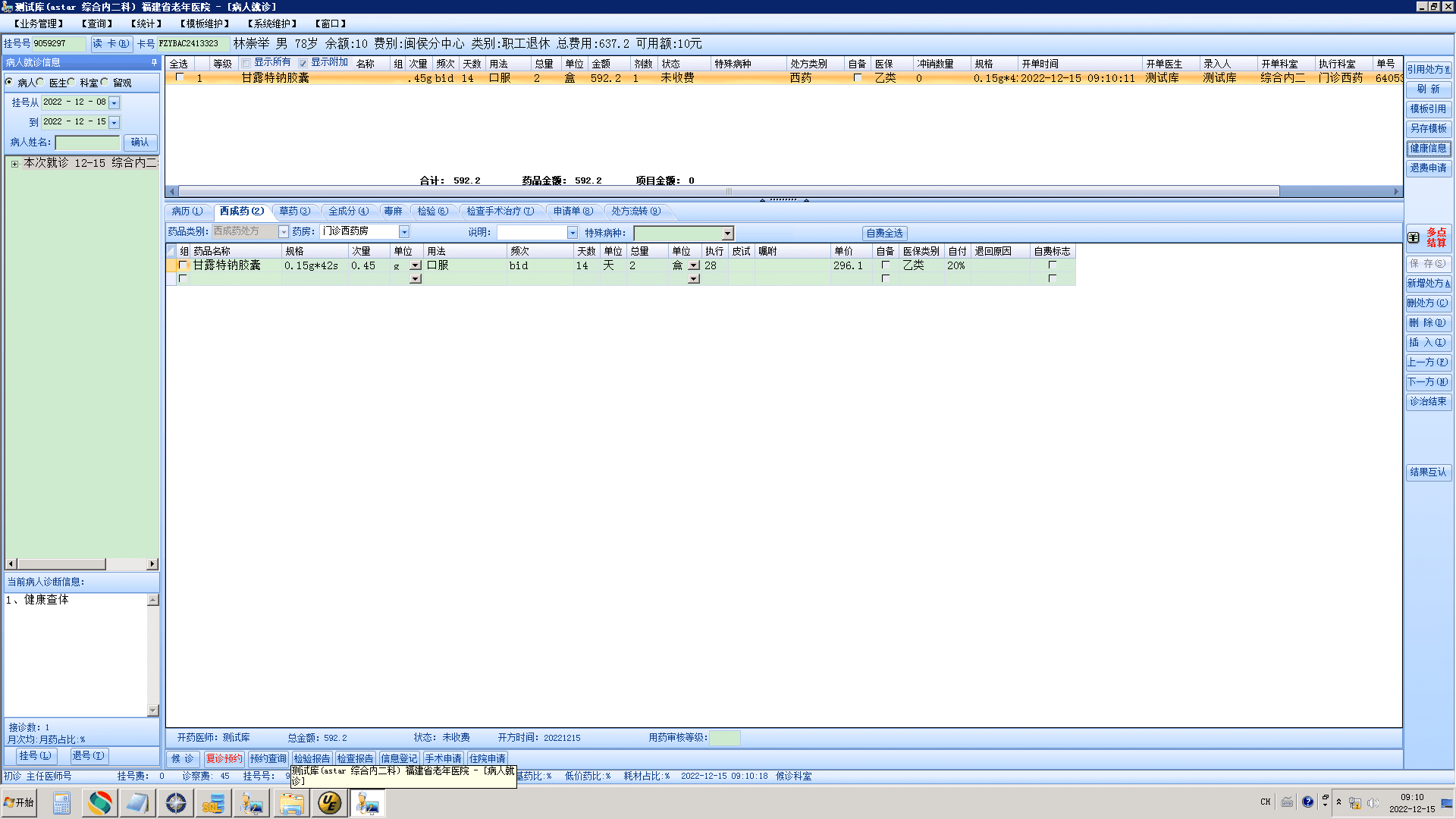Open the notepad taskbar icon
This screenshot has height=819, width=1456.
[137, 803]
